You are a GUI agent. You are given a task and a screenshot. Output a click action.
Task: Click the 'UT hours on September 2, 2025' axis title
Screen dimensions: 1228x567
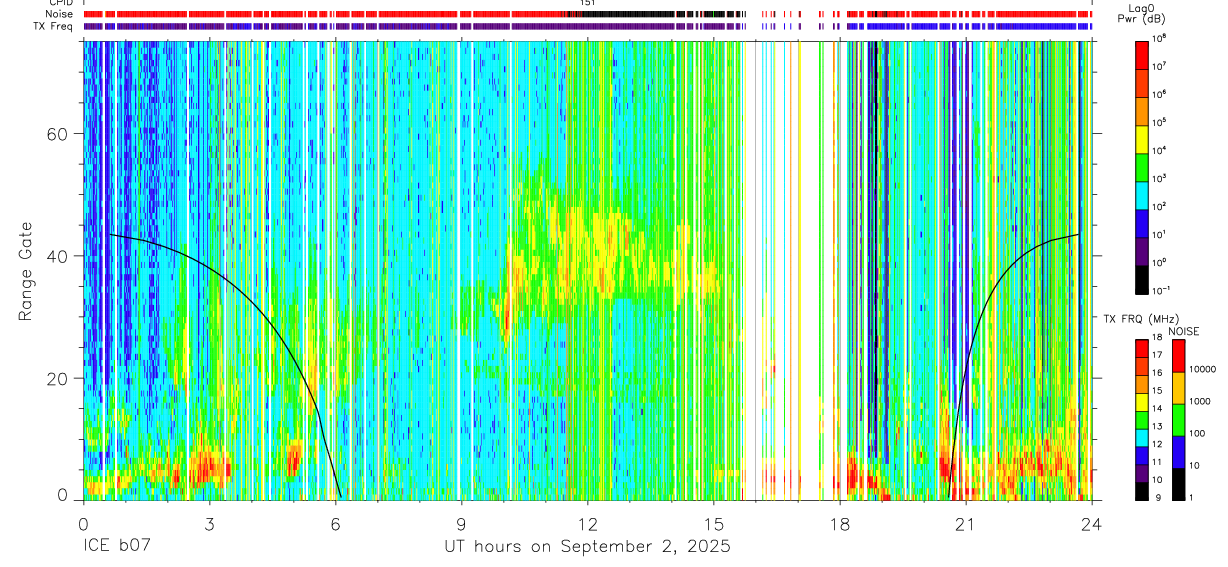pos(588,547)
